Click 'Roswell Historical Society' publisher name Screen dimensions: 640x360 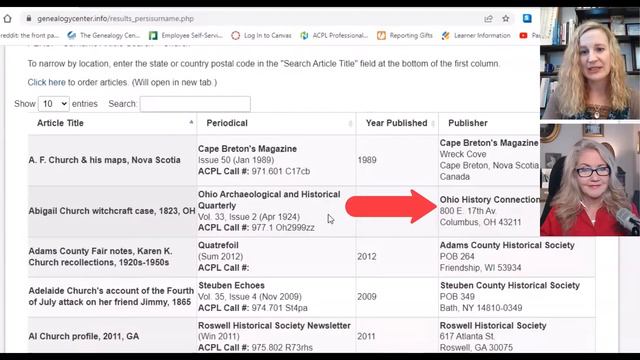(493, 326)
